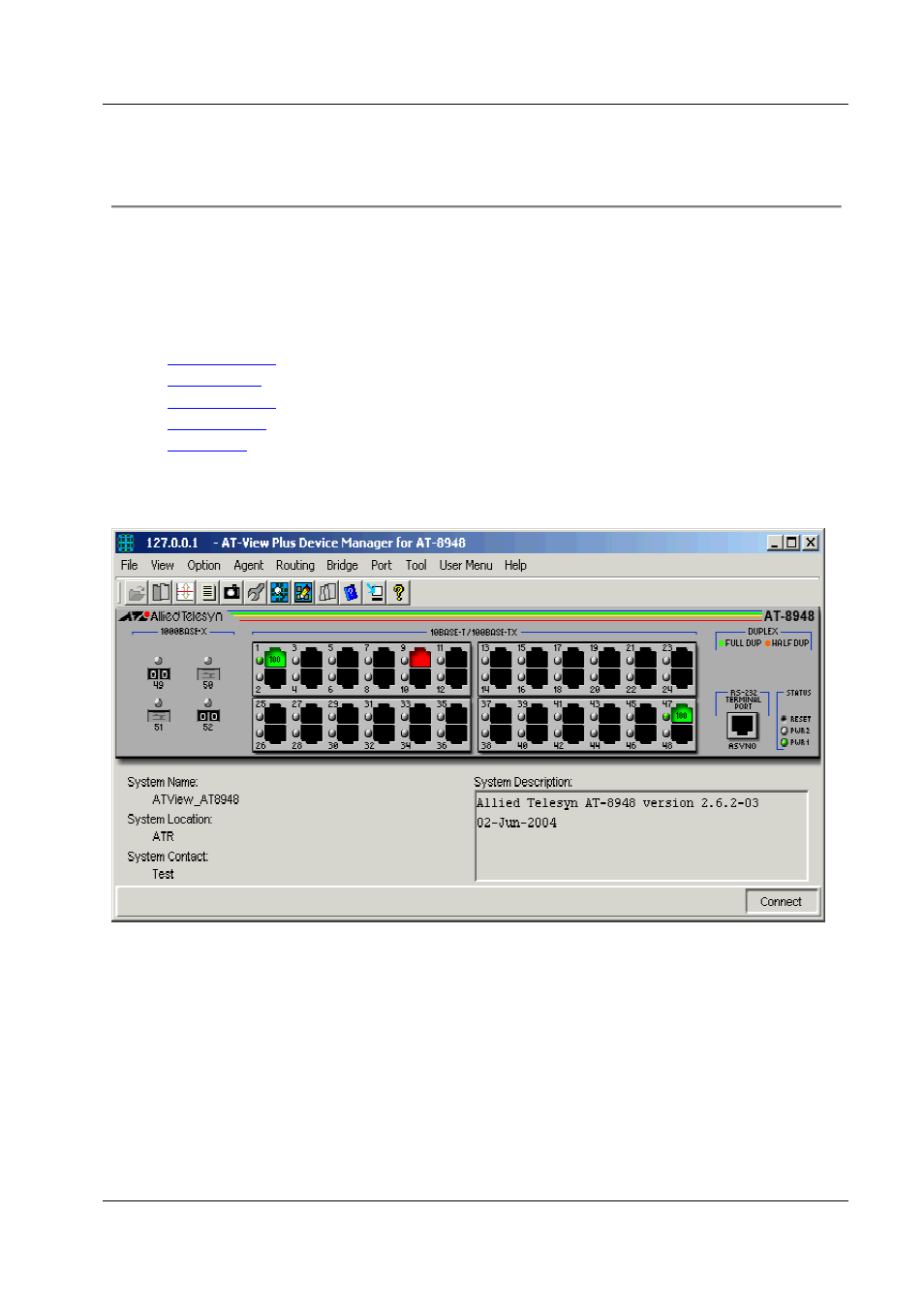
Task: Open the Option menu
Action: pos(203,565)
